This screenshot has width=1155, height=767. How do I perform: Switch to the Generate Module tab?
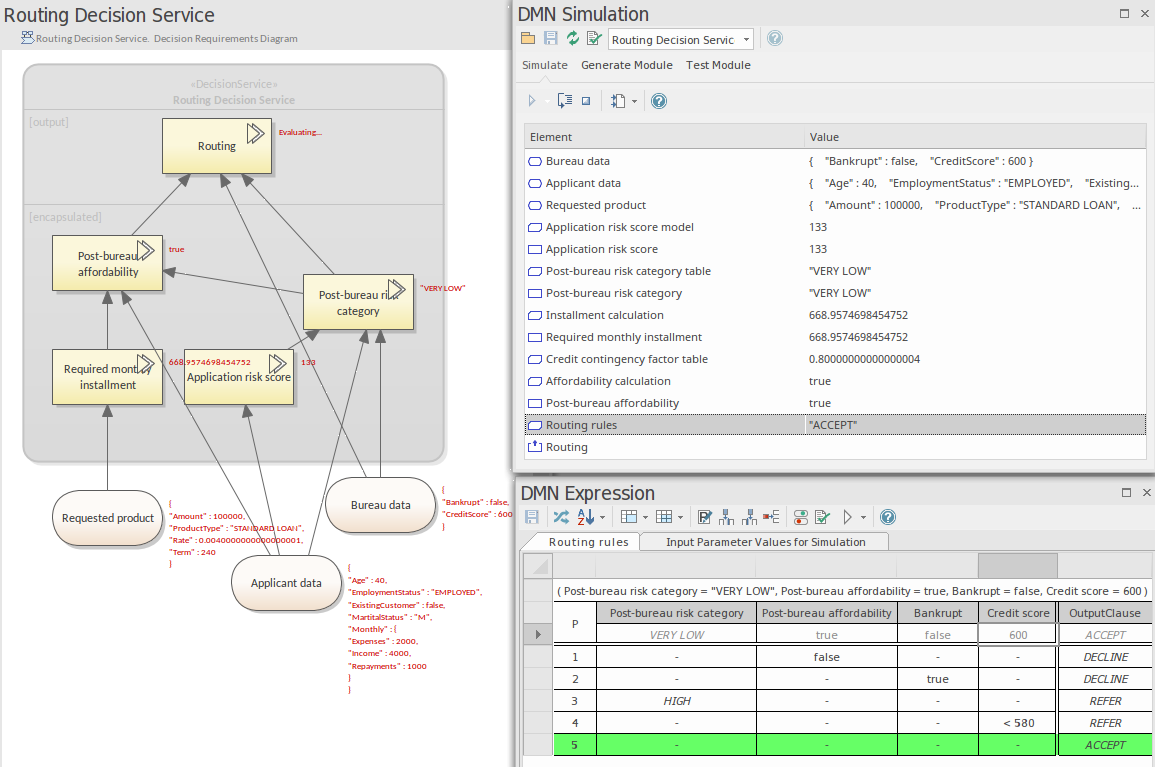pyautogui.click(x=626, y=65)
